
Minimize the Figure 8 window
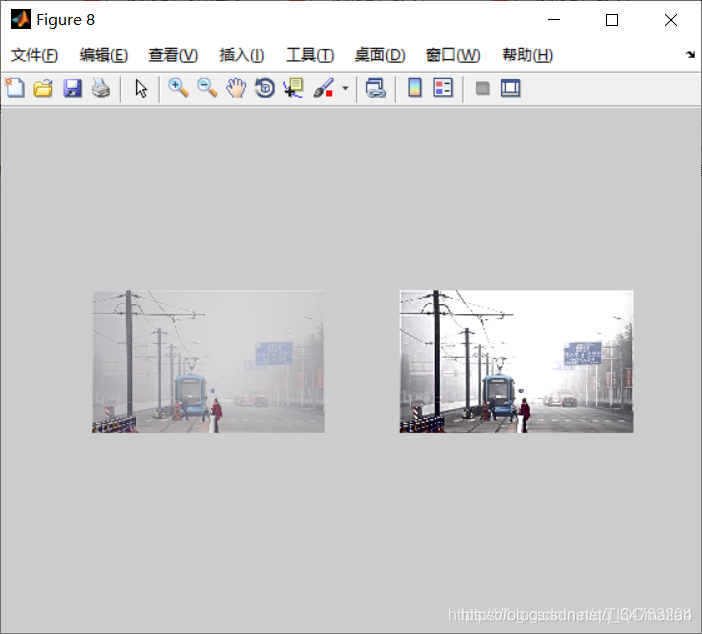(x=554, y=20)
